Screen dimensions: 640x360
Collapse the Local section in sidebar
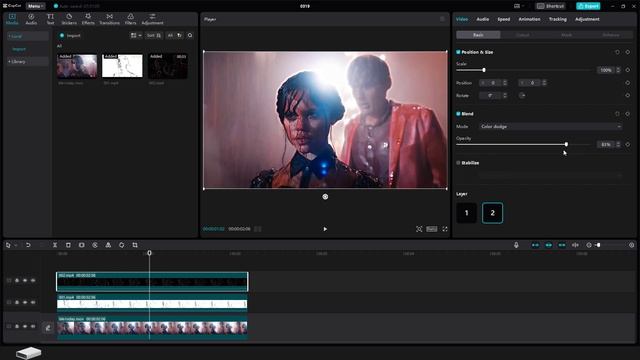tap(27, 36)
